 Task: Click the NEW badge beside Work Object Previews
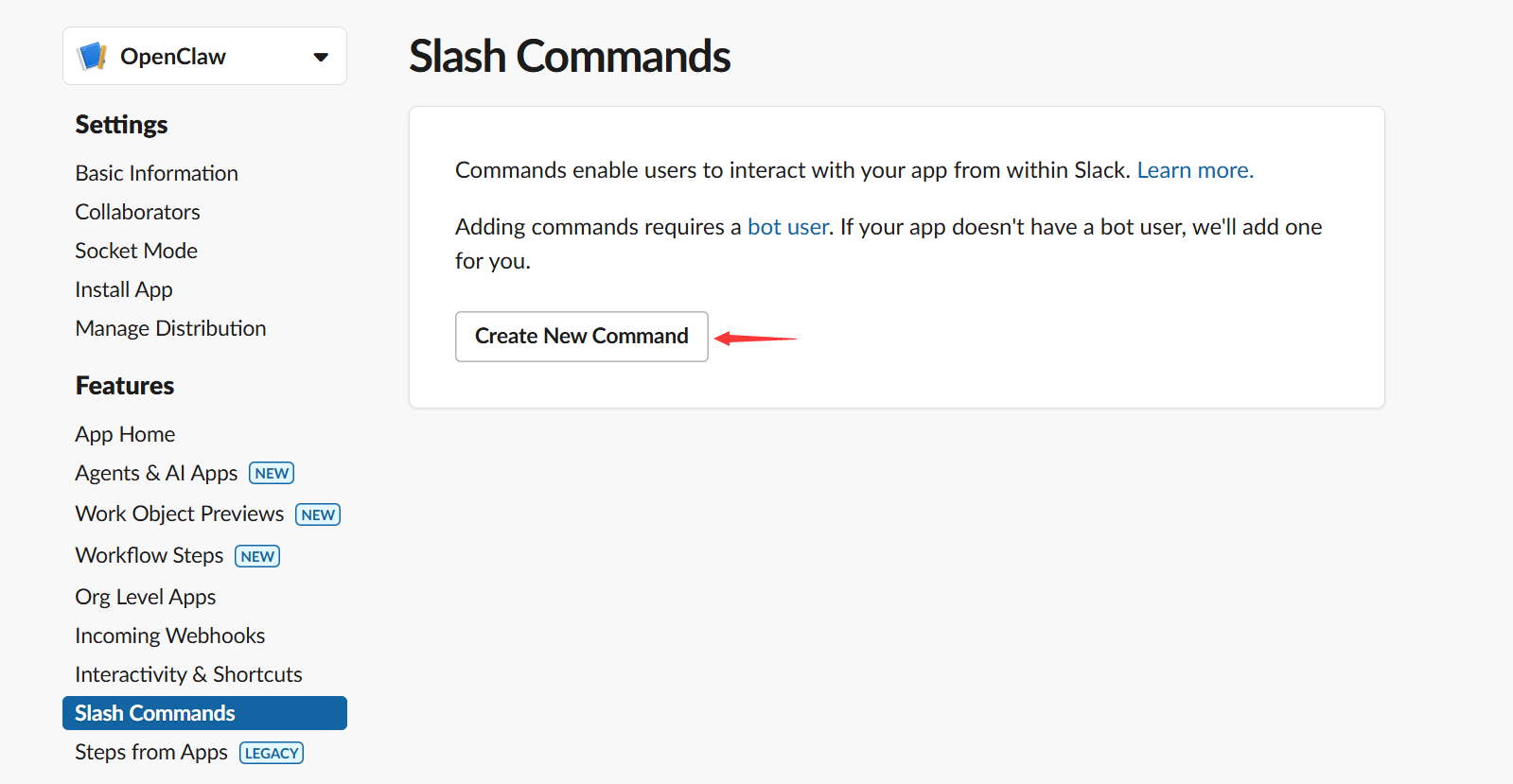[x=318, y=514]
